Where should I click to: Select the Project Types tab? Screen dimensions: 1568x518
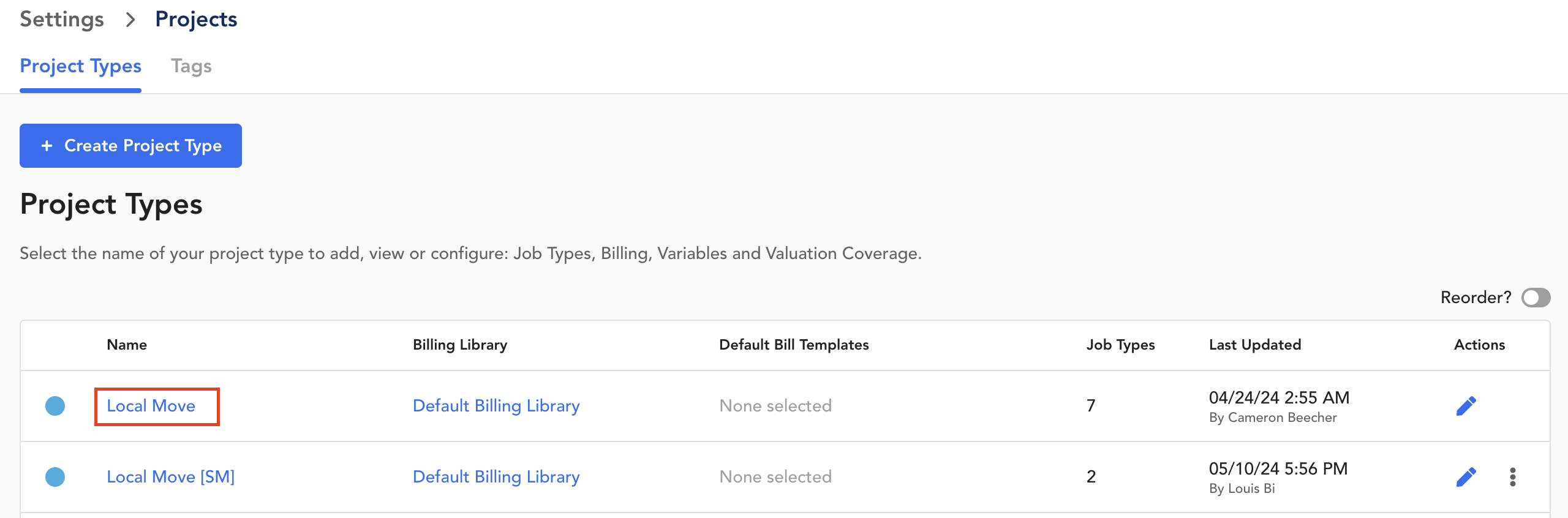[x=81, y=66]
